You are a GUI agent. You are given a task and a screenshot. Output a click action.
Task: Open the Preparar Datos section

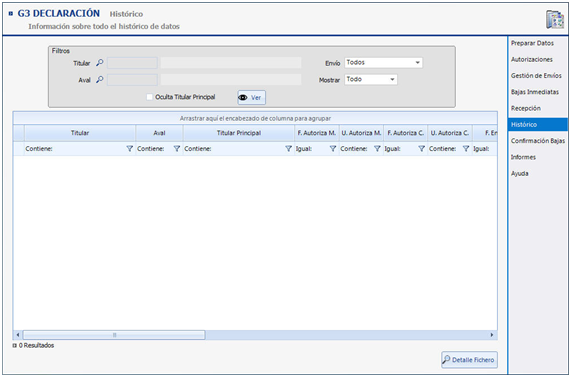[532, 43]
